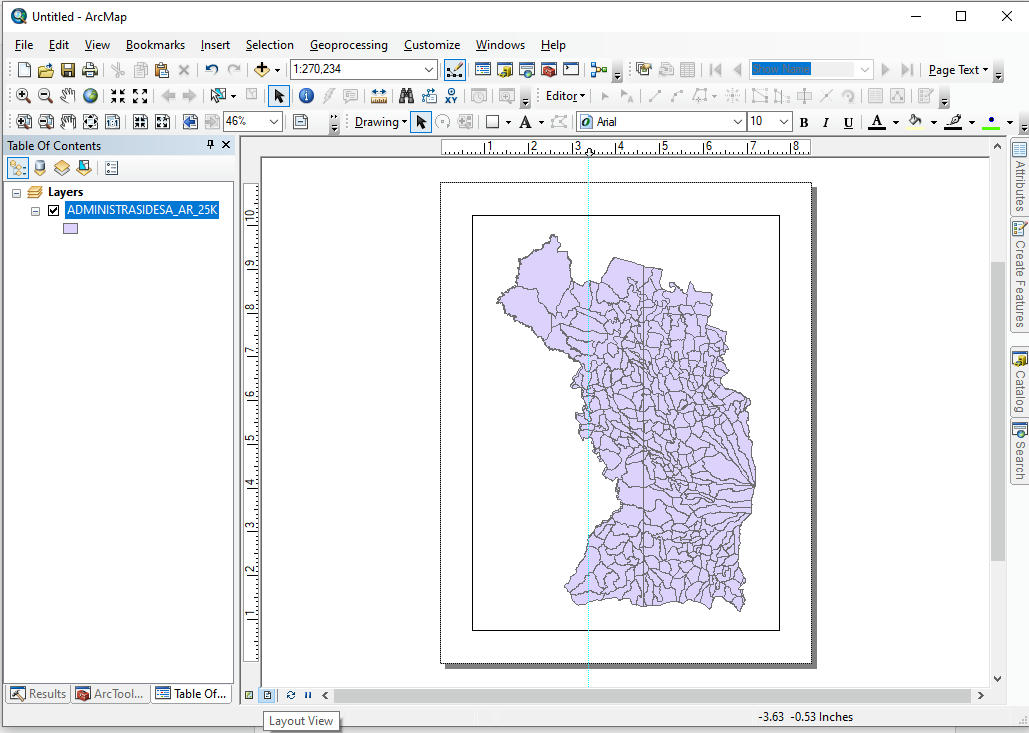Open the Add Data tool
Image resolution: width=1029 pixels, height=733 pixels.
(x=262, y=70)
